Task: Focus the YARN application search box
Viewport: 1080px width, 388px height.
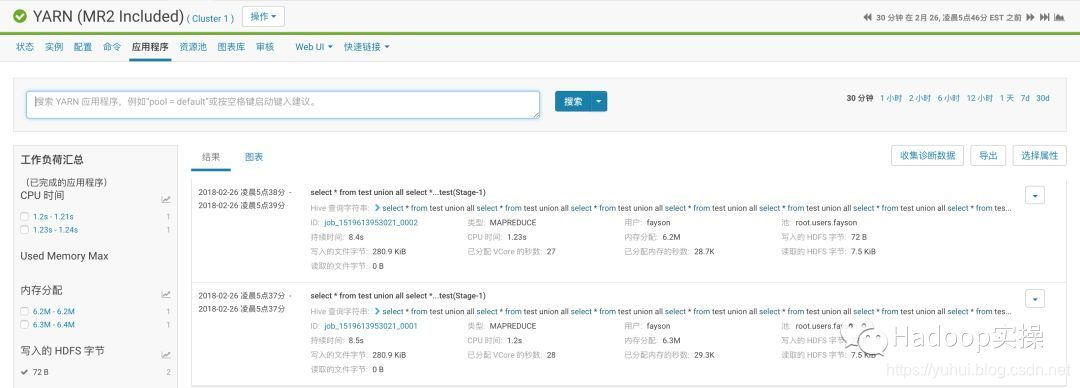Action: tap(283, 104)
